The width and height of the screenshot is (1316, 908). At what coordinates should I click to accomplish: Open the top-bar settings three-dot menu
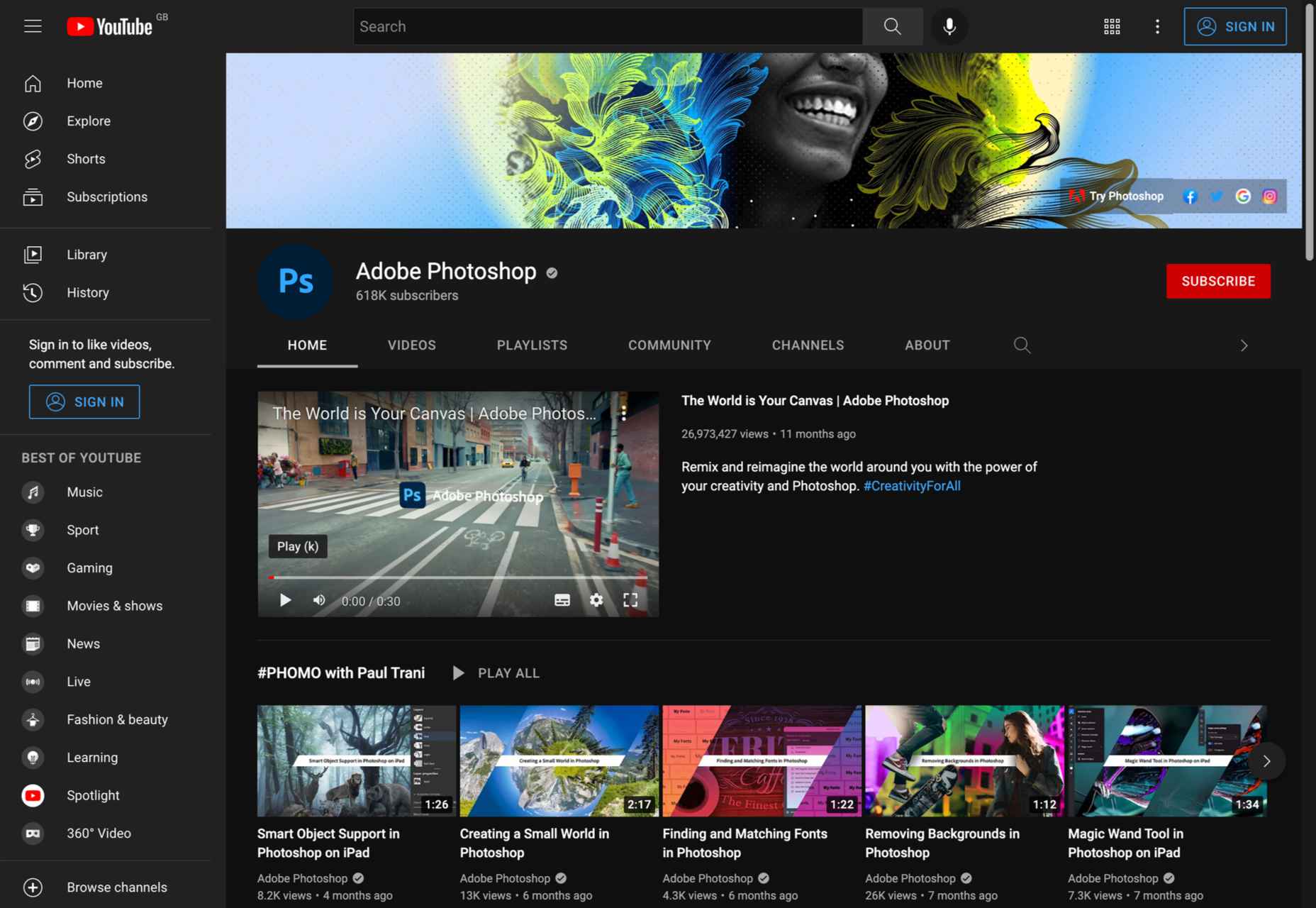pos(1157,26)
